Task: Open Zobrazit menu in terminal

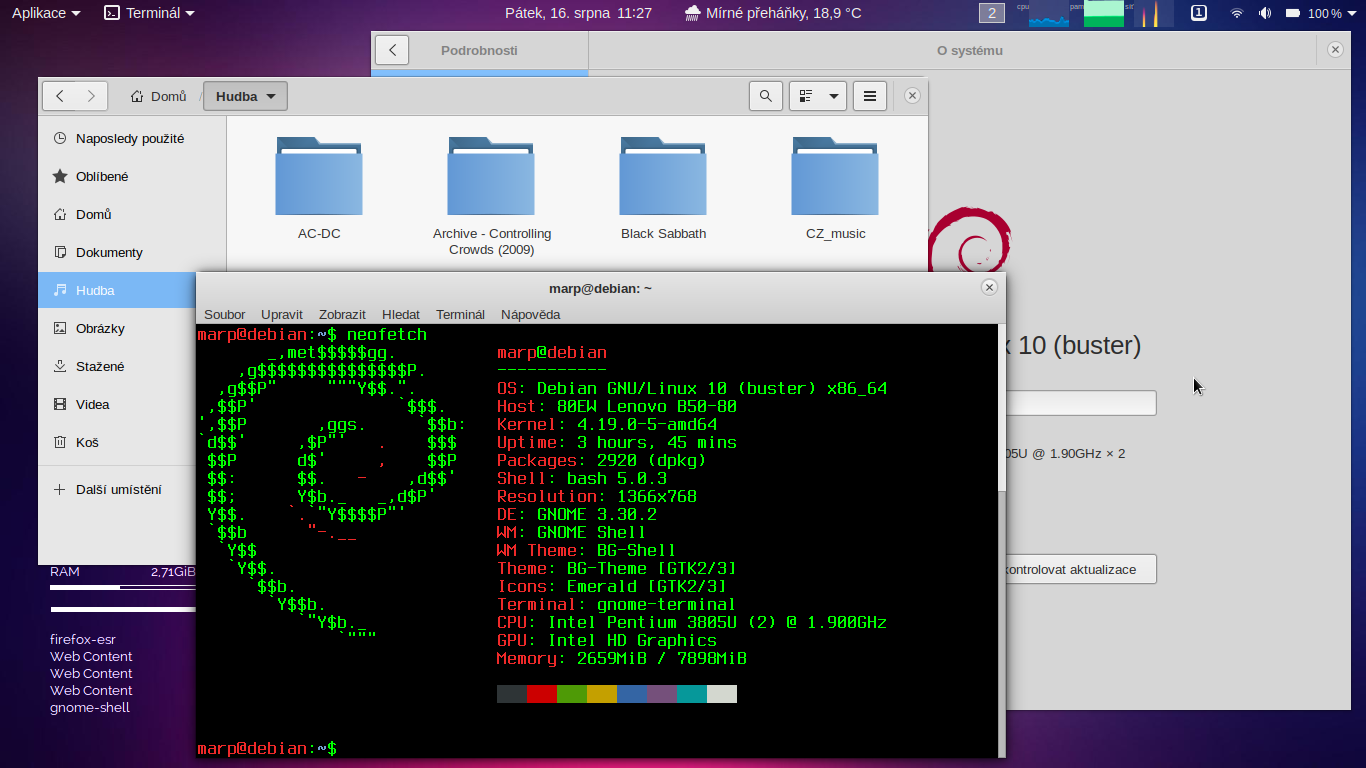Action: coord(342,314)
